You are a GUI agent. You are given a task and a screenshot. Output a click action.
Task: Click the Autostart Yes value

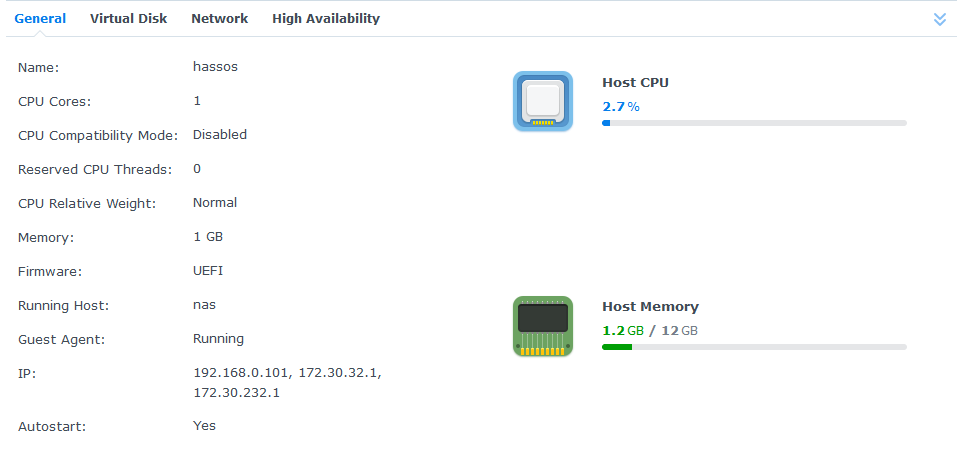click(x=204, y=425)
